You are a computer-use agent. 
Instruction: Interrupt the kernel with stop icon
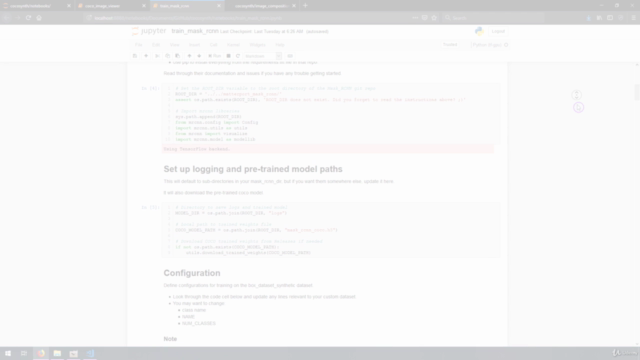coord(229,56)
